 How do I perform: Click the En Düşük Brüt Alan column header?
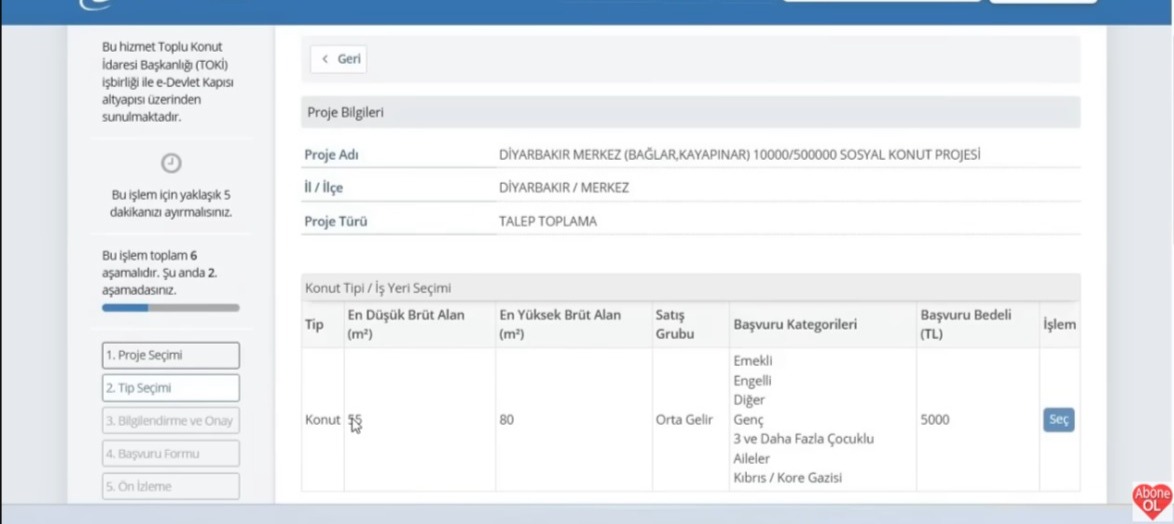[x=406, y=324]
